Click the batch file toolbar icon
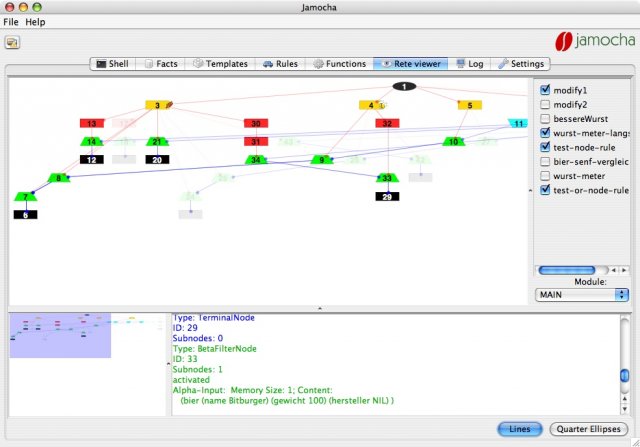 tap(14, 42)
